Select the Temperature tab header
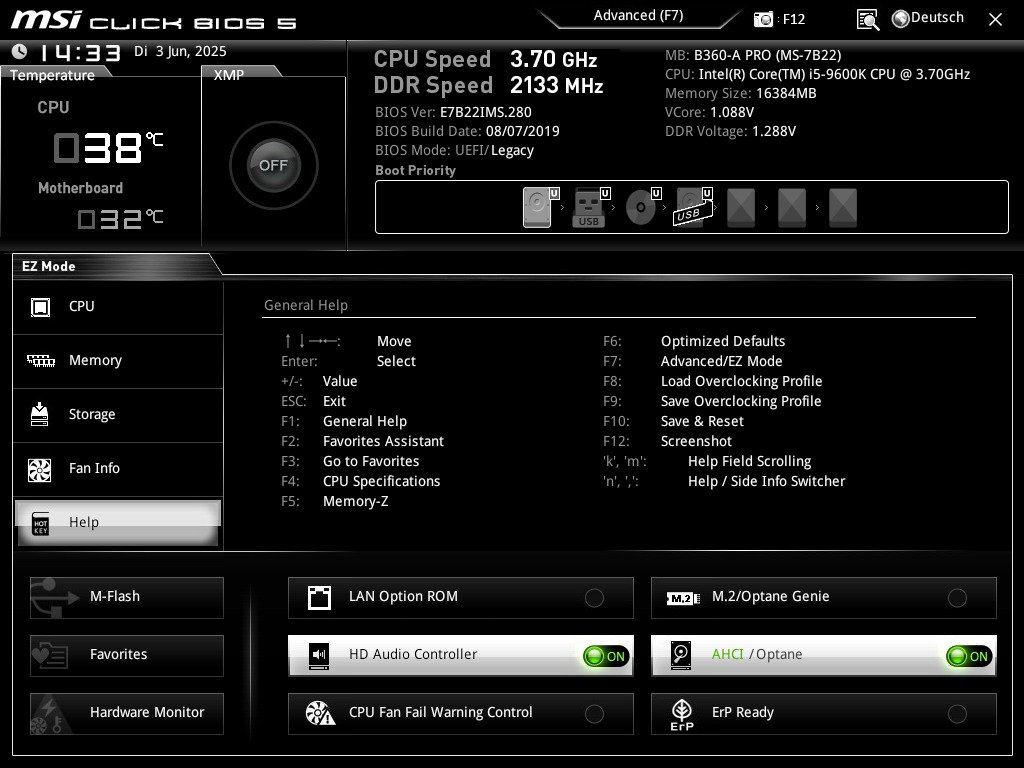 52,75
